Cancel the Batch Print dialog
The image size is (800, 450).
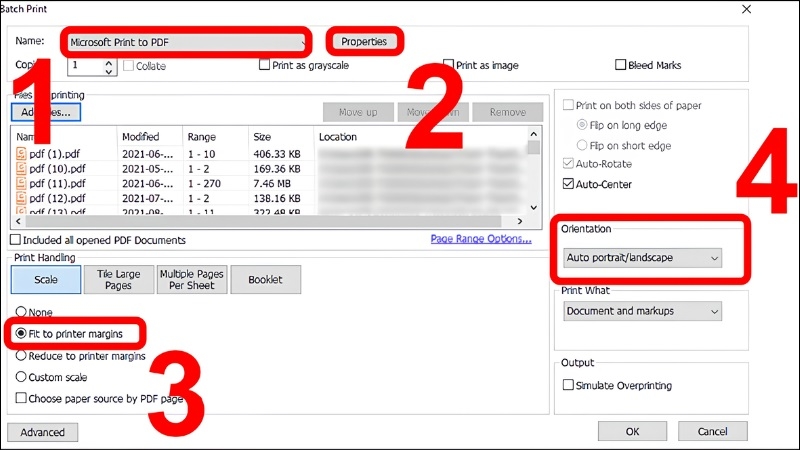(712, 432)
